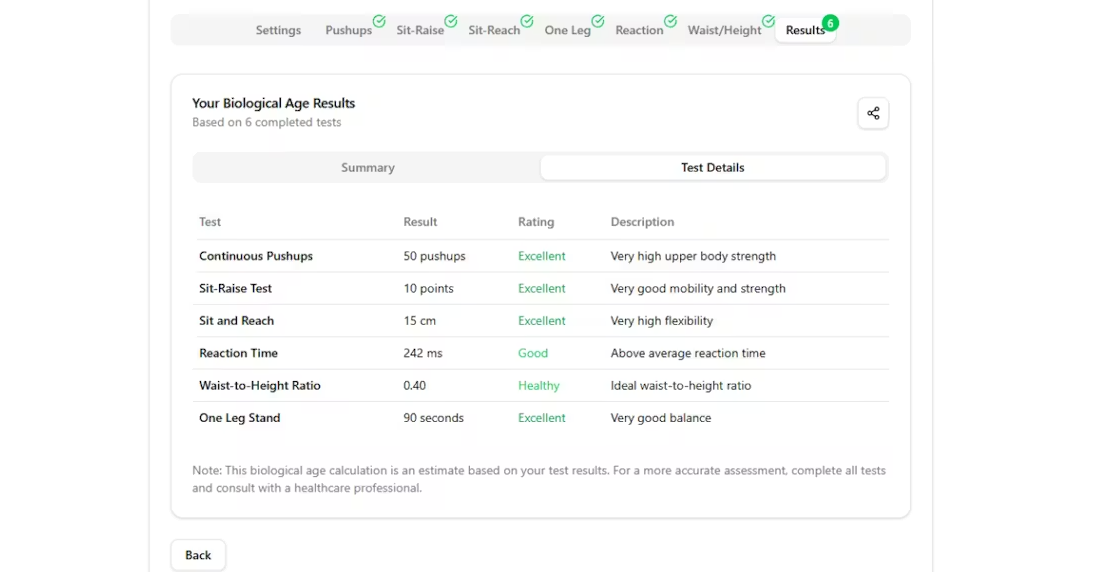
Task: Go to the Pushups test tab
Action: click(348, 30)
